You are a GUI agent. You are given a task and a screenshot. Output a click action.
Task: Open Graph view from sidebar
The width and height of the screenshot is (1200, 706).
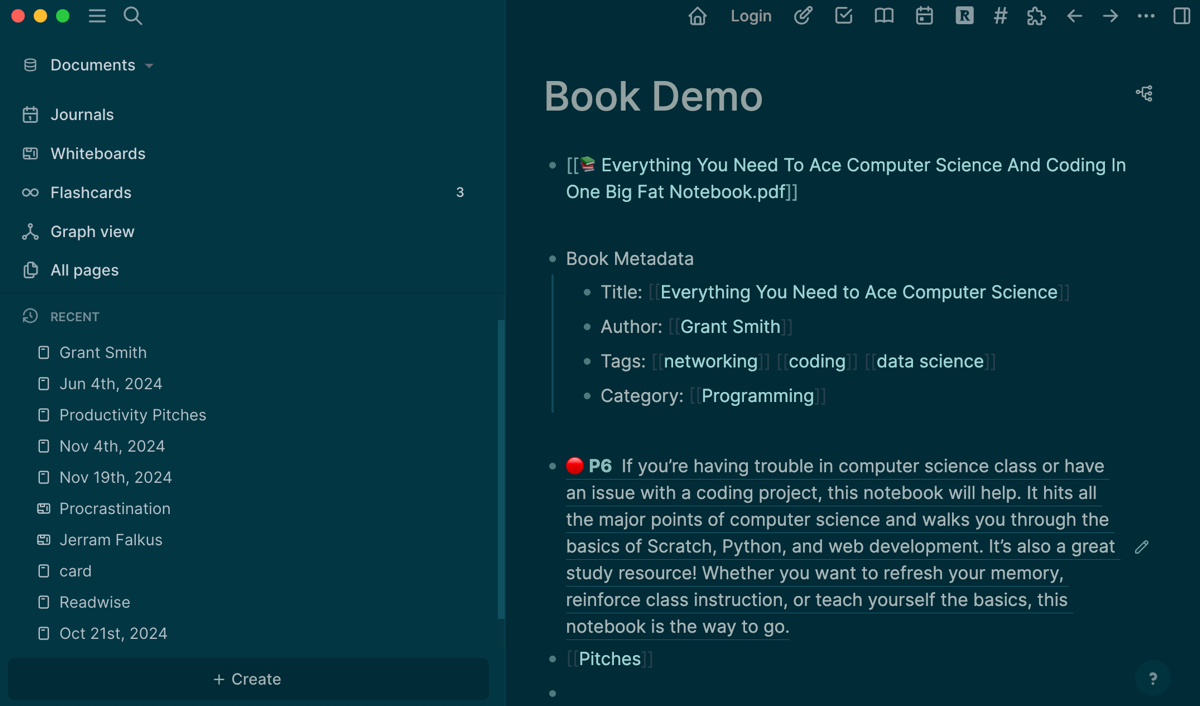92,231
